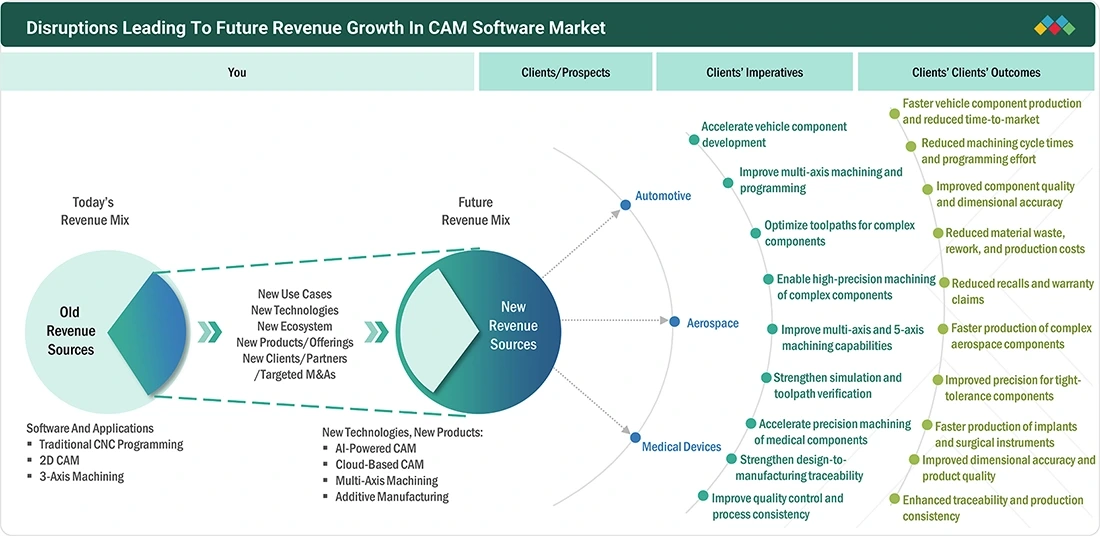The height and width of the screenshot is (536, 1100).
Task: Click the blue dot beside Automotive
Action: click(625, 206)
